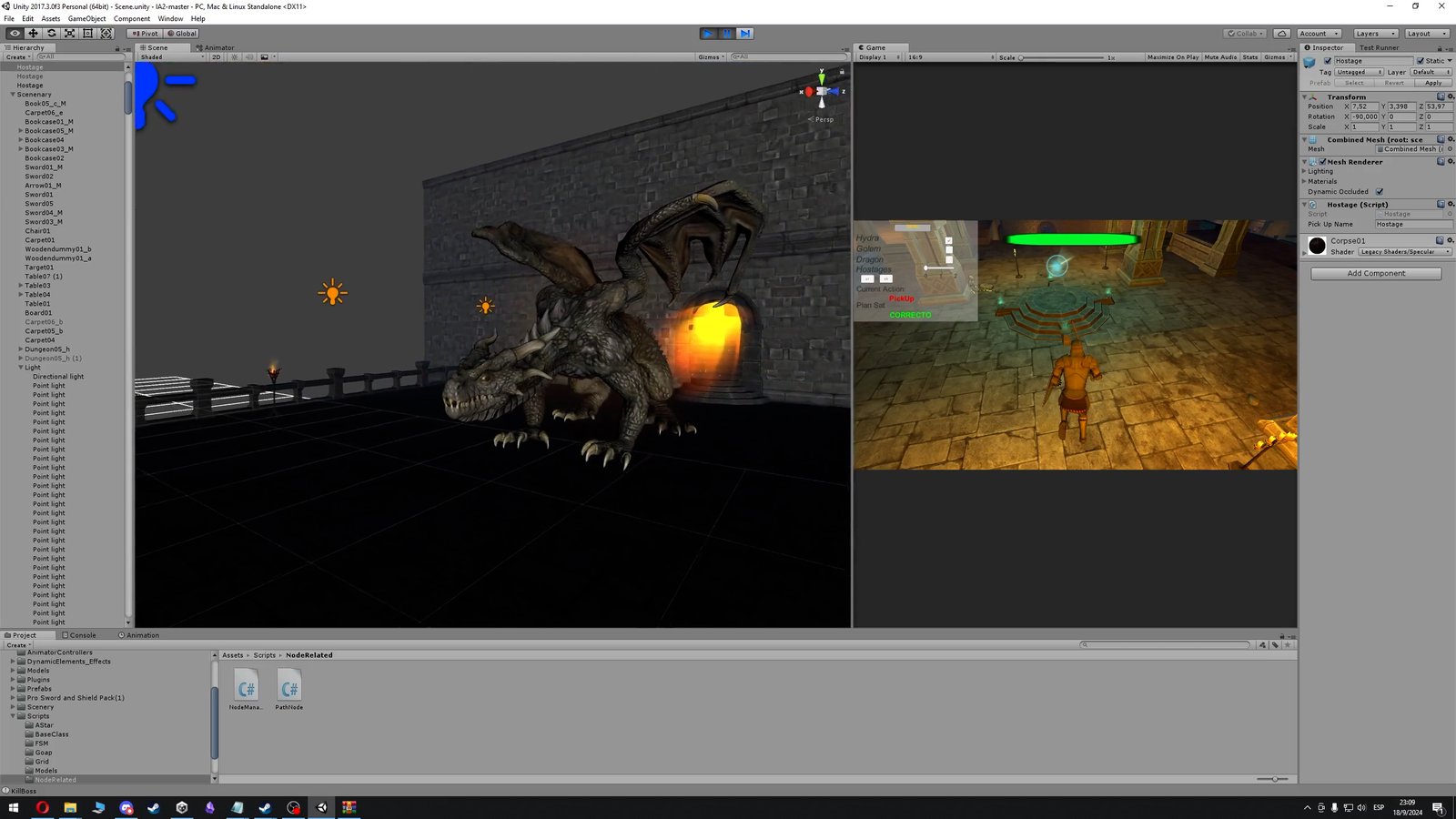Open the Shaded draw mode dropdown
The image size is (1456, 819).
point(172,57)
